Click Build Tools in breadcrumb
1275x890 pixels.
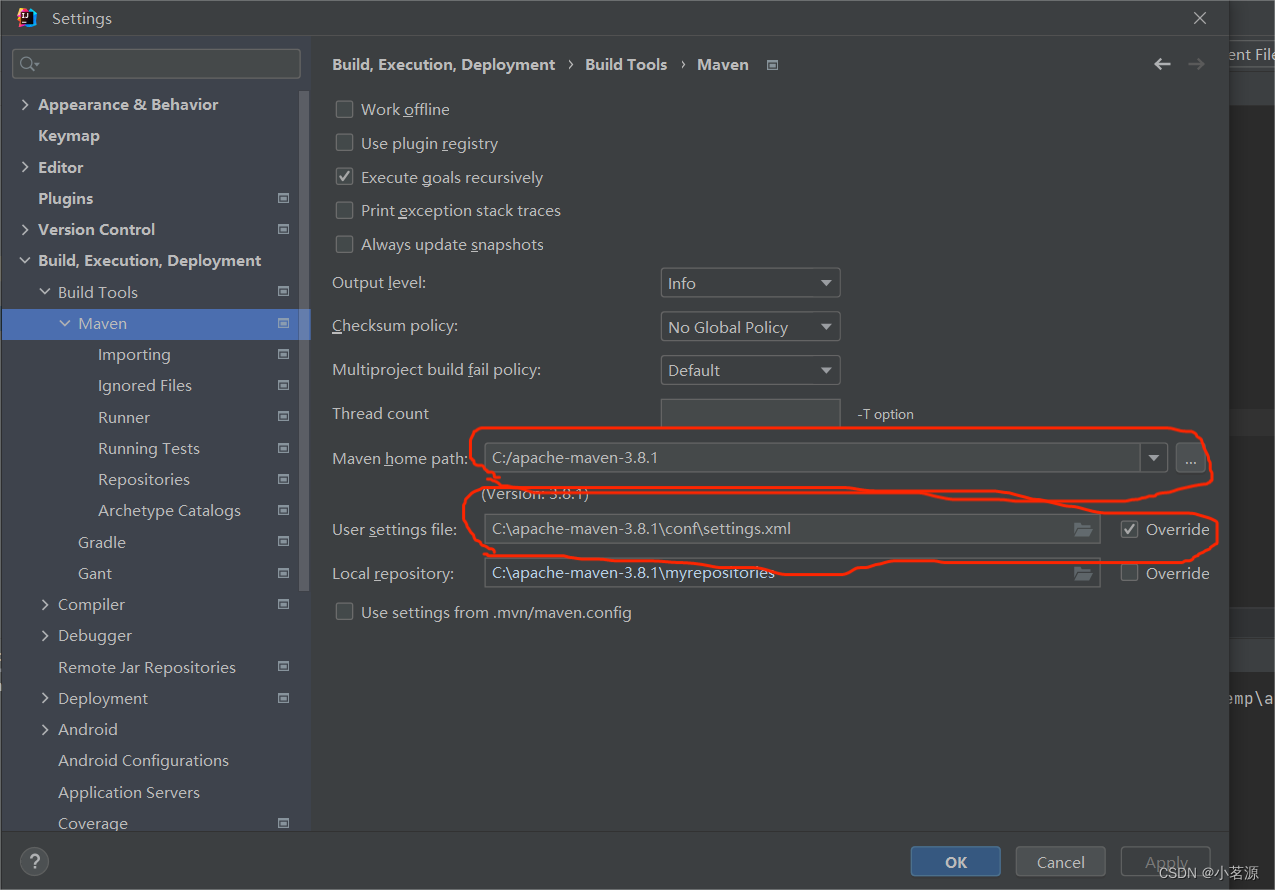coord(626,64)
